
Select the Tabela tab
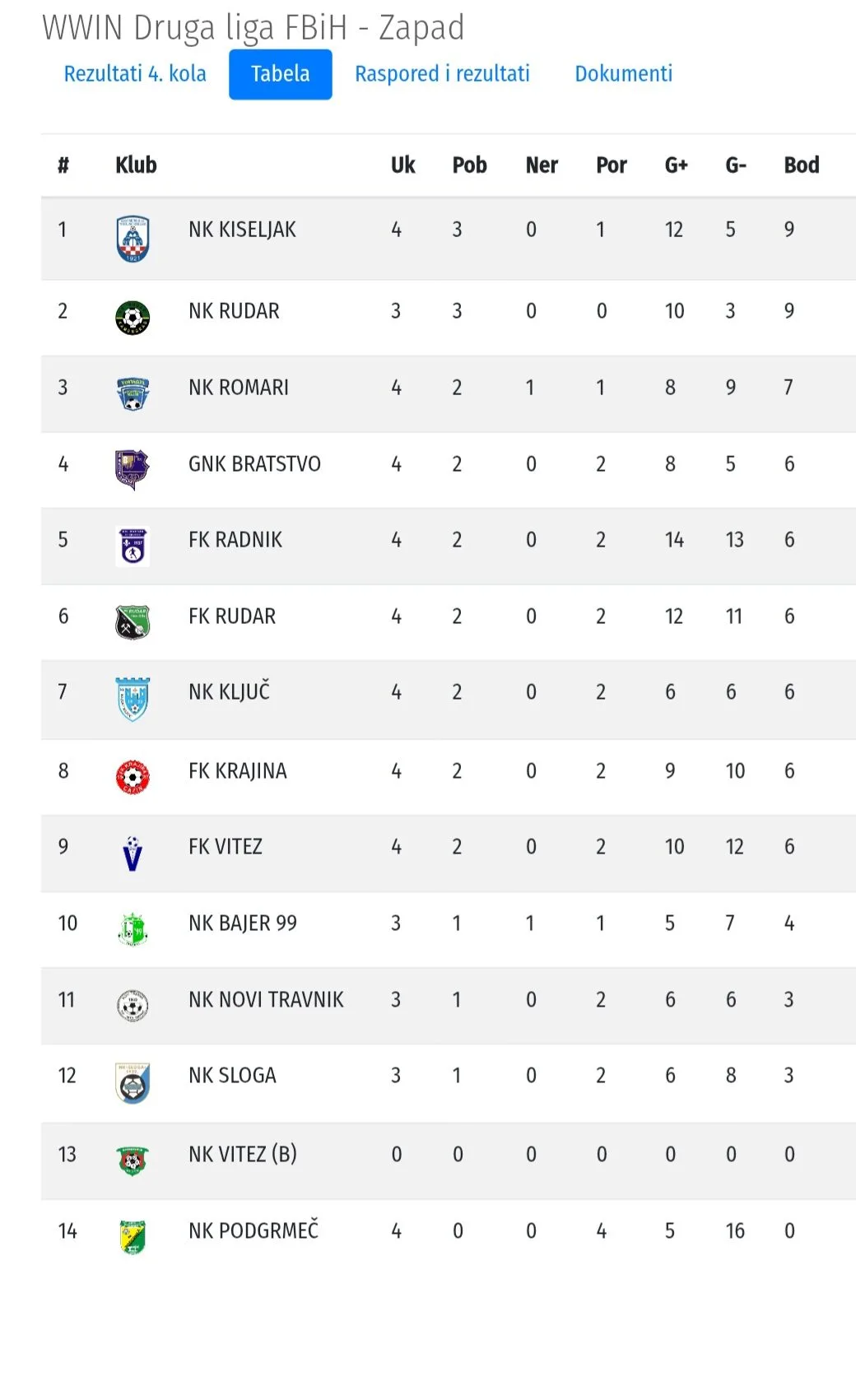coord(281,74)
